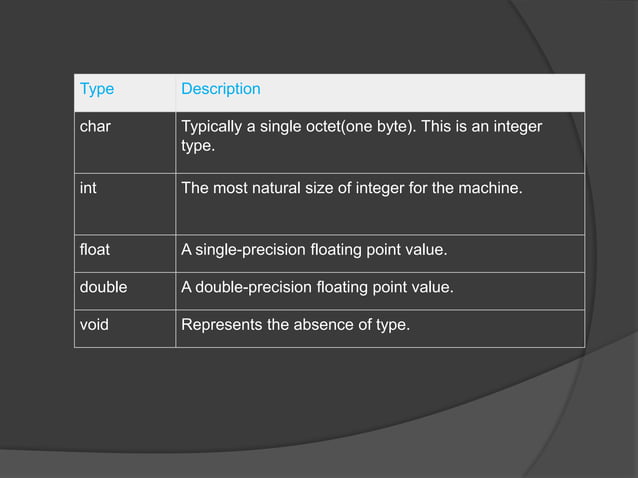
Task: Click the Description column header
Action: pyautogui.click(x=221, y=89)
